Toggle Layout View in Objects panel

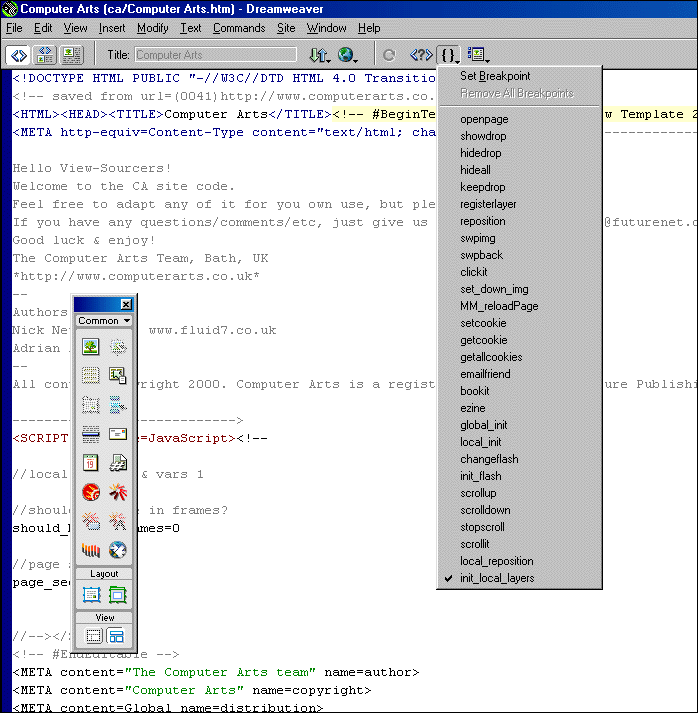[x=116, y=636]
